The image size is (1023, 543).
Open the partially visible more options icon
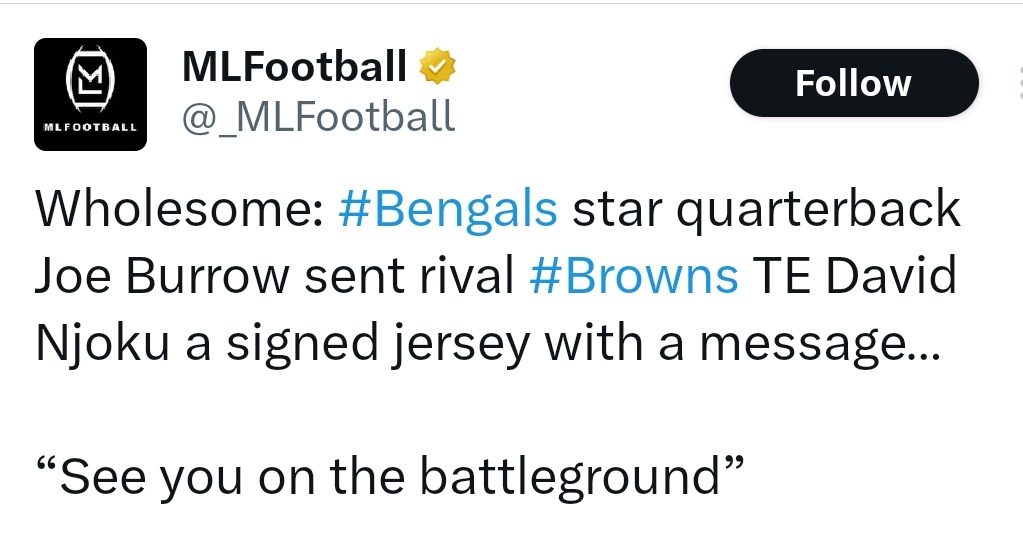tap(1020, 83)
